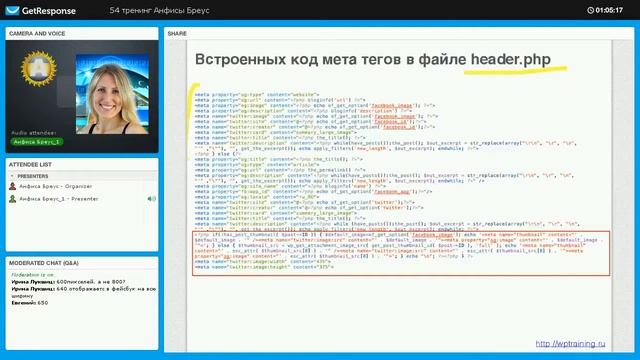Viewport: 640px width, 360px height.
Task: Mute the presenter speaker icon
Action: coord(151,199)
